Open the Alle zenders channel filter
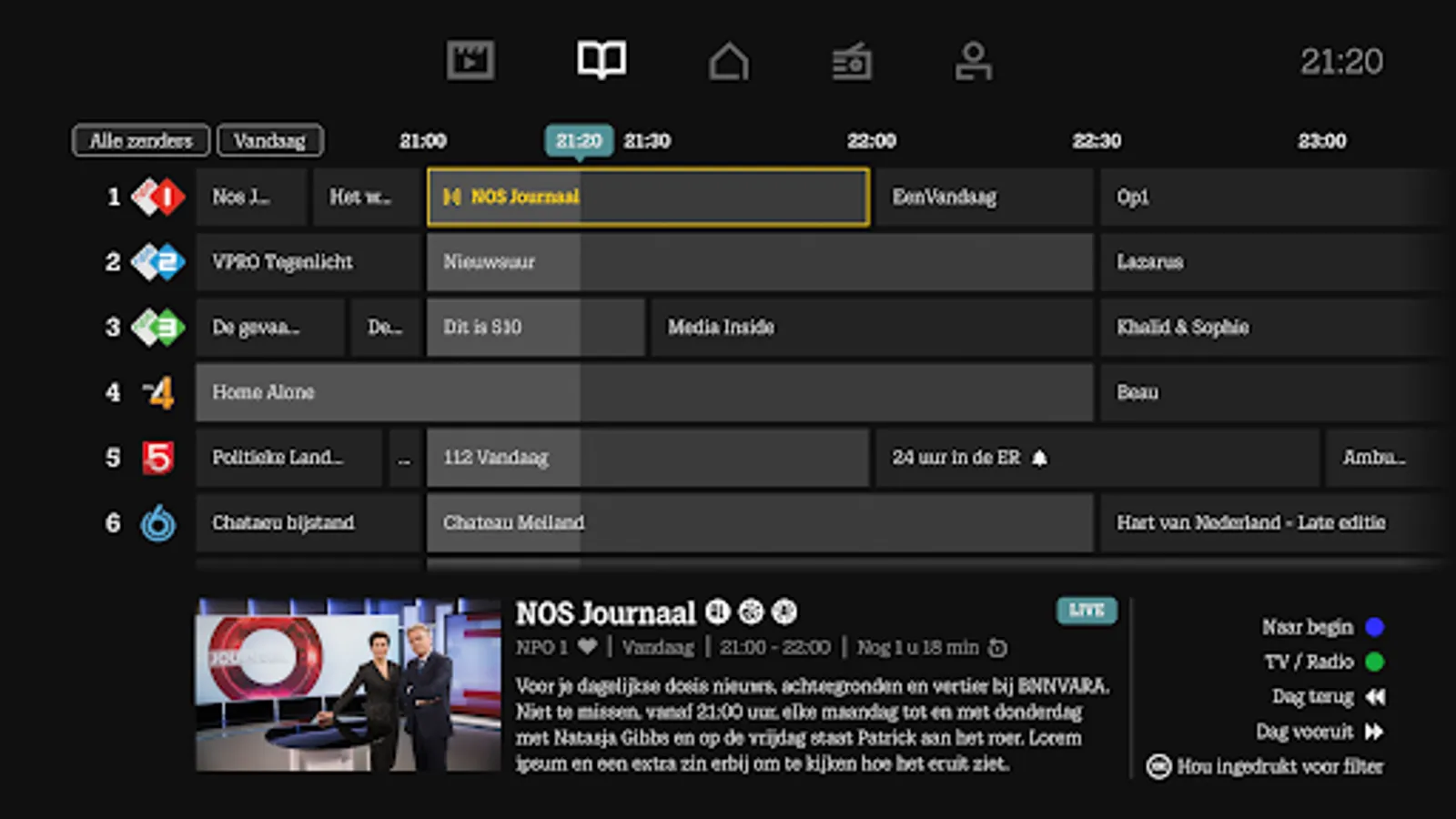Image resolution: width=1456 pixels, height=819 pixels. 141,140
